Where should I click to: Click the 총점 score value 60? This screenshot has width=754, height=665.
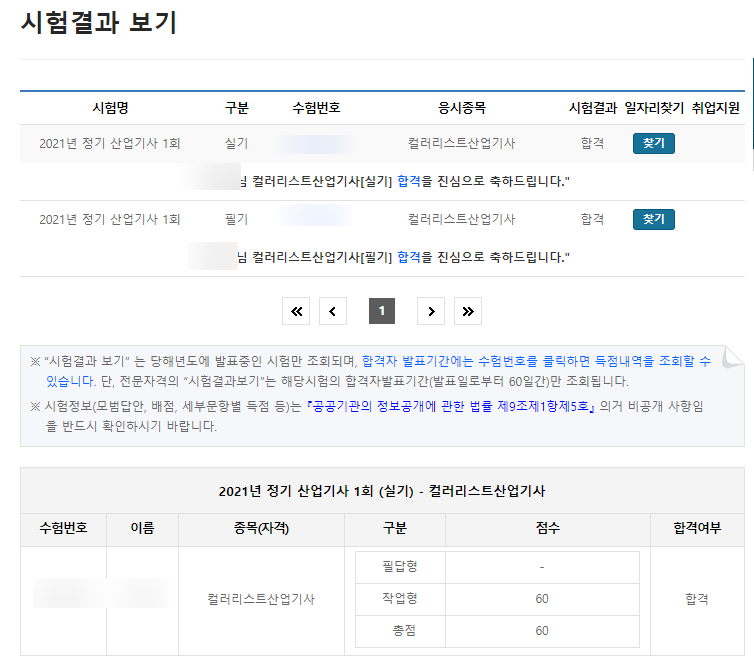(542, 630)
